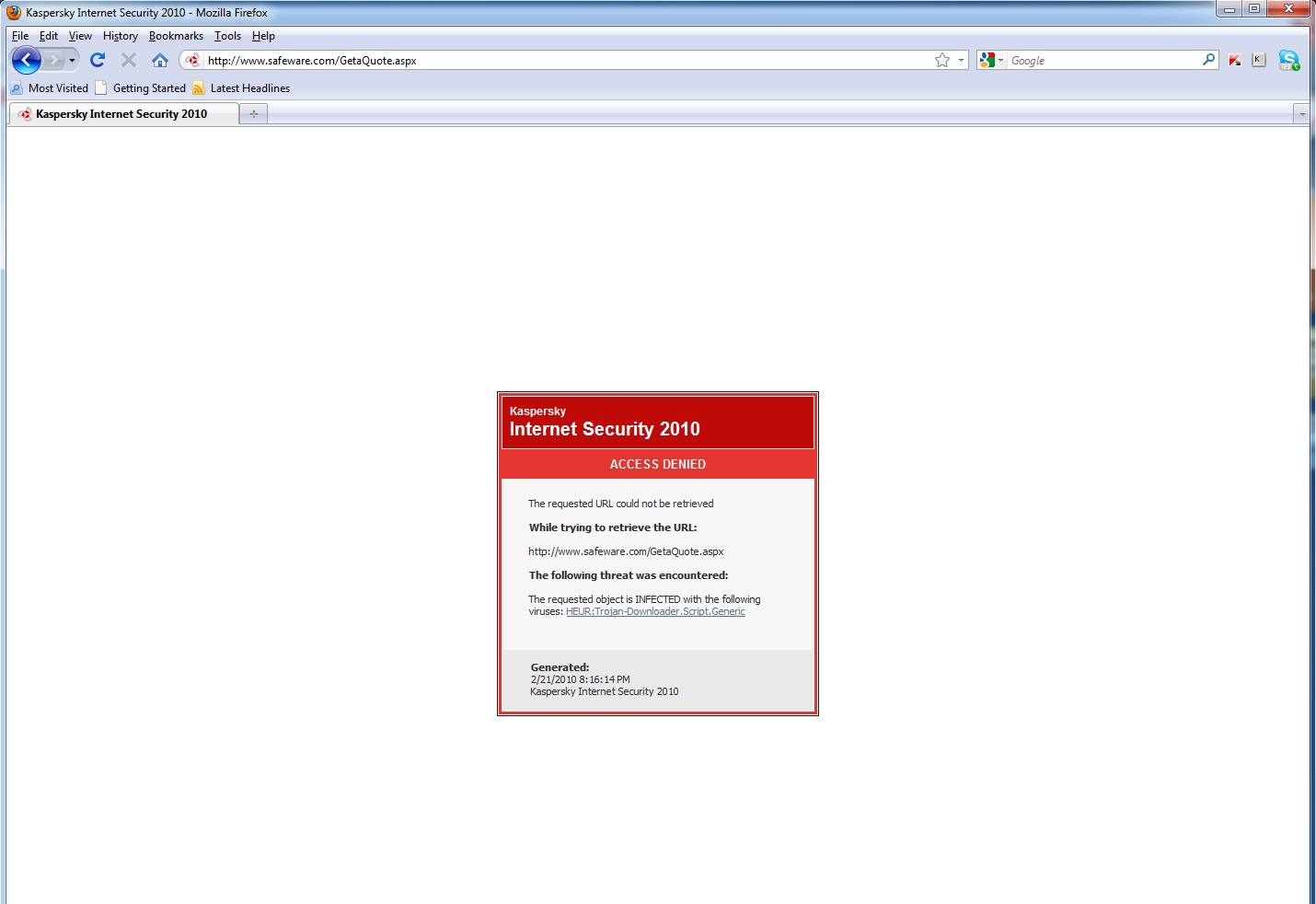The height and width of the screenshot is (904, 1316).
Task: Open a new tab with the plus button
Action: pyautogui.click(x=254, y=114)
